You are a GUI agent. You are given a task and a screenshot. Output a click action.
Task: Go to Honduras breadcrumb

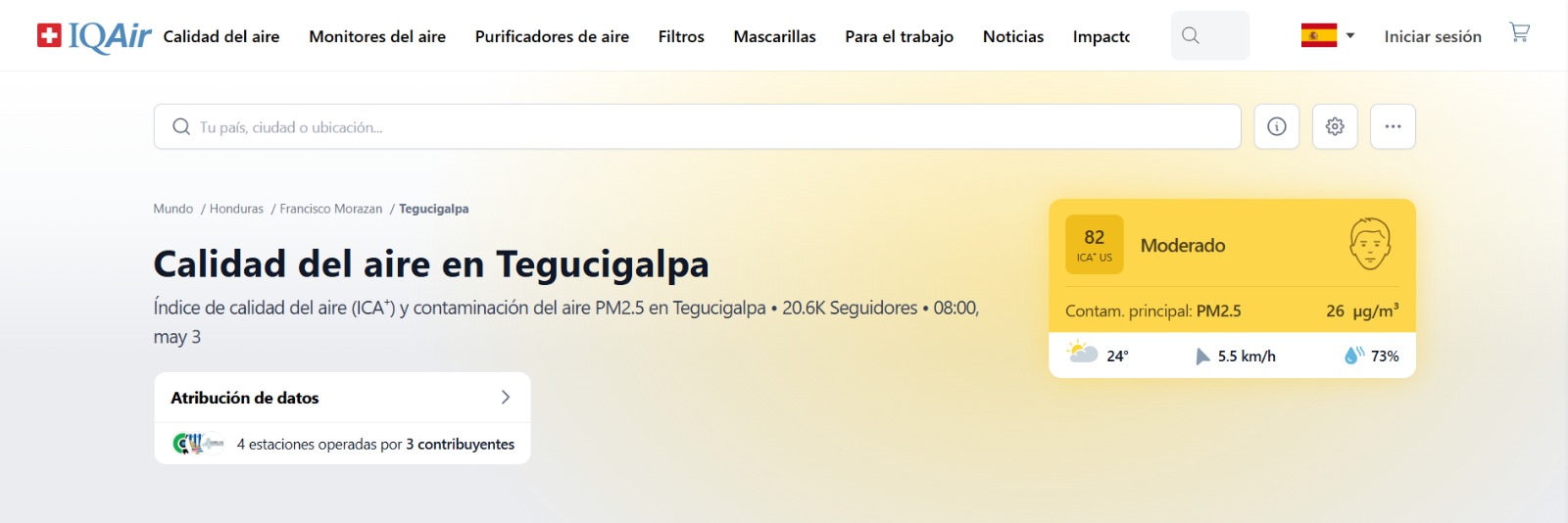236,209
